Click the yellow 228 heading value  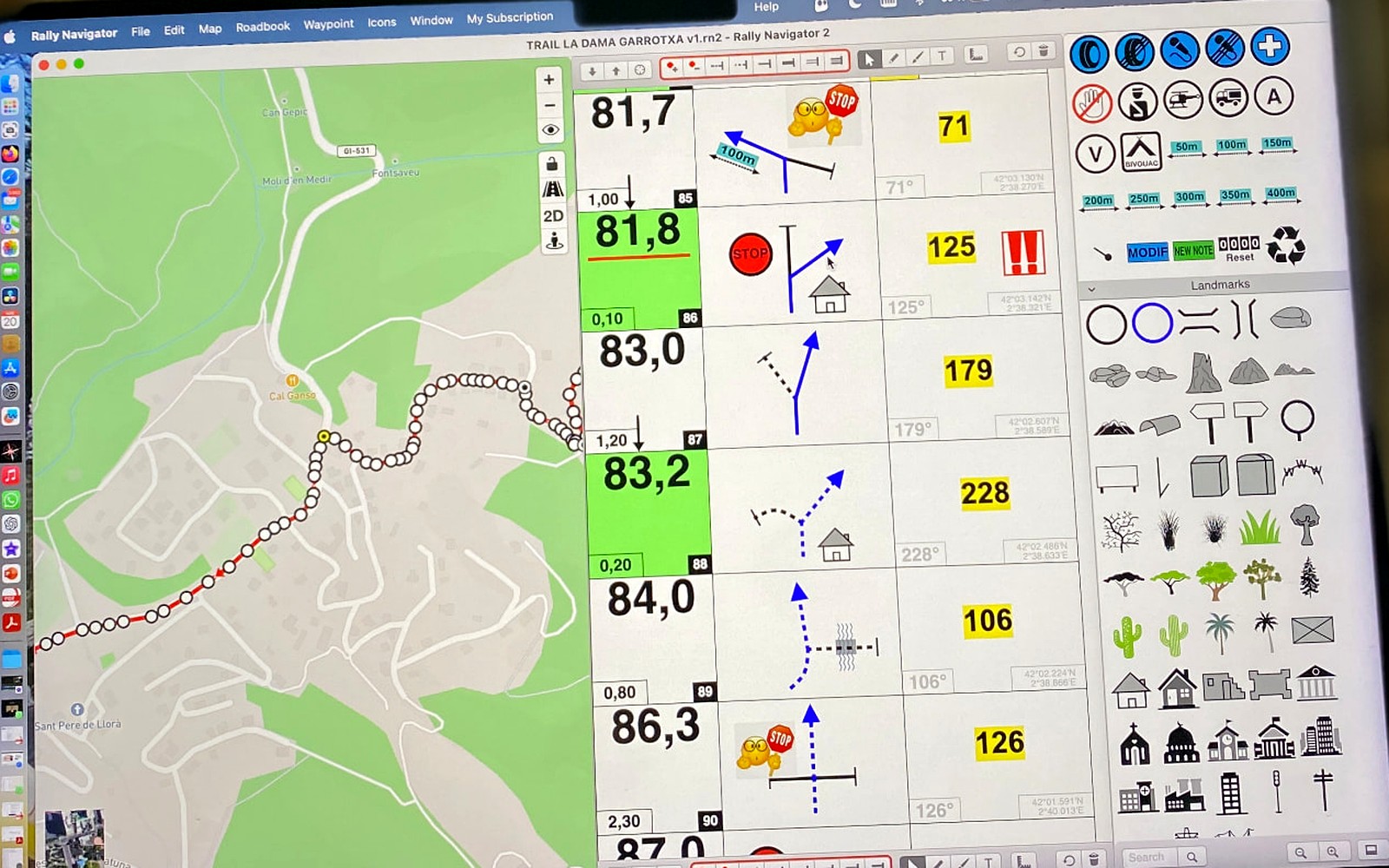984,493
